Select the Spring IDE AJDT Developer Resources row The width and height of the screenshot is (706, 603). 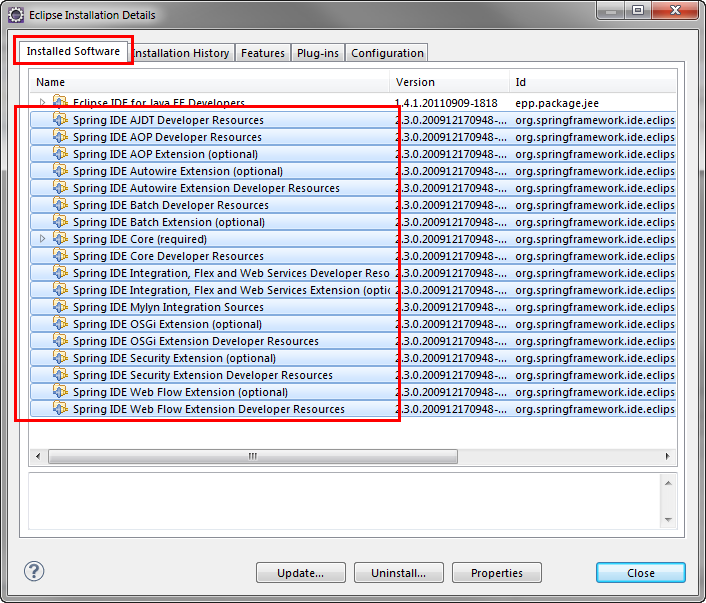(x=353, y=120)
